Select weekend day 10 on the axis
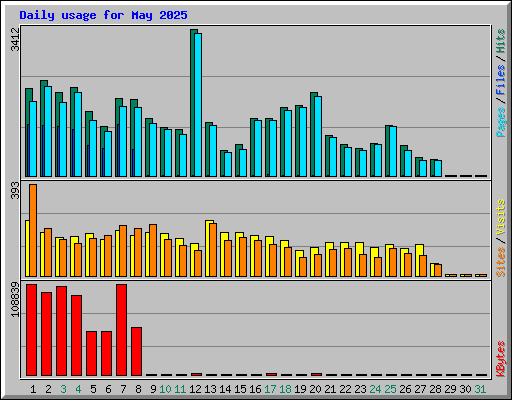Viewport: 512px width, 400px height. pos(165,389)
